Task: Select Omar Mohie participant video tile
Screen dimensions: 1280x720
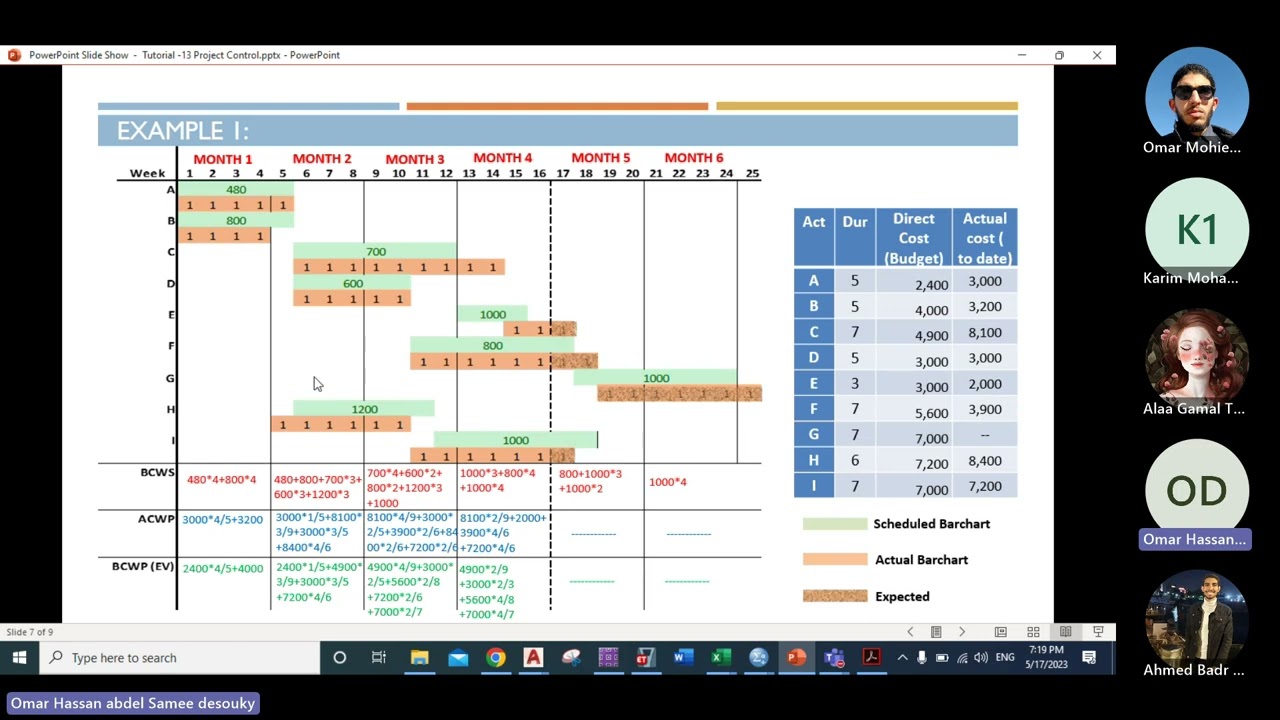Action: point(1196,100)
